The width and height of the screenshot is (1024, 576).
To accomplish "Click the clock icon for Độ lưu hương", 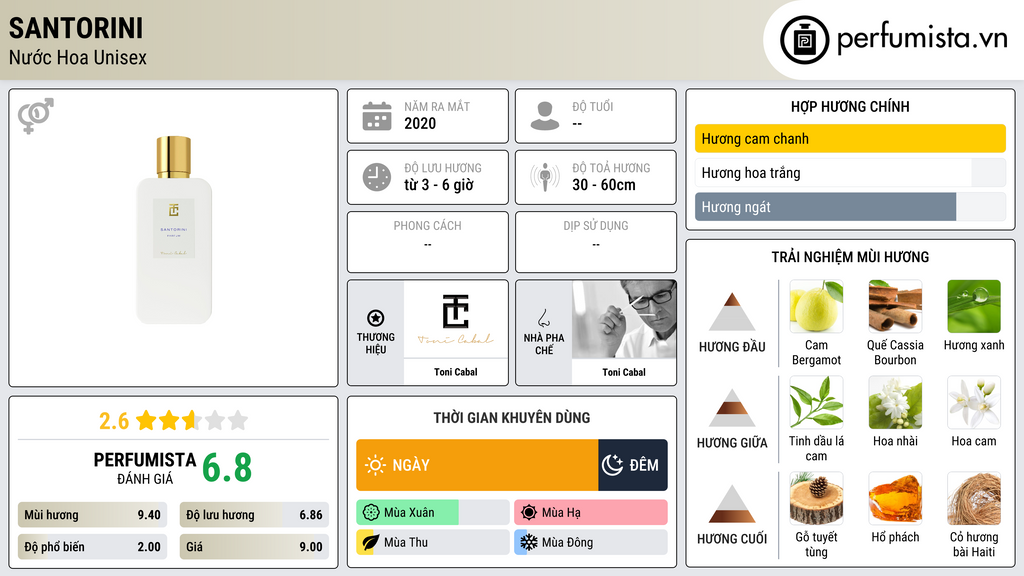I will tap(377, 177).
